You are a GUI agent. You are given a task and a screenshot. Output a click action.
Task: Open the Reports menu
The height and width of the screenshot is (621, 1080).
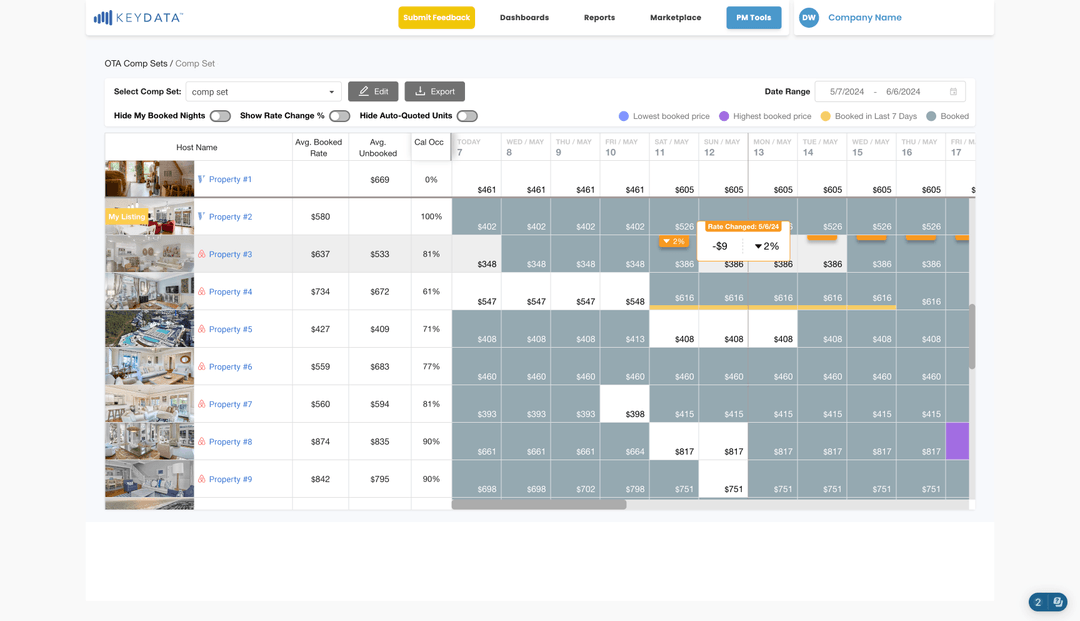[599, 17]
